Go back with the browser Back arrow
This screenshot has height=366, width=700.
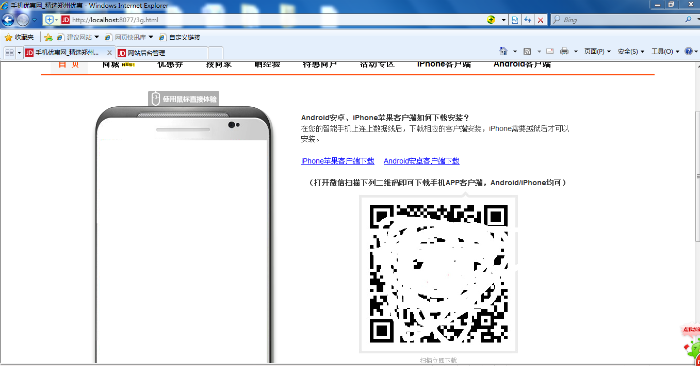(8, 20)
